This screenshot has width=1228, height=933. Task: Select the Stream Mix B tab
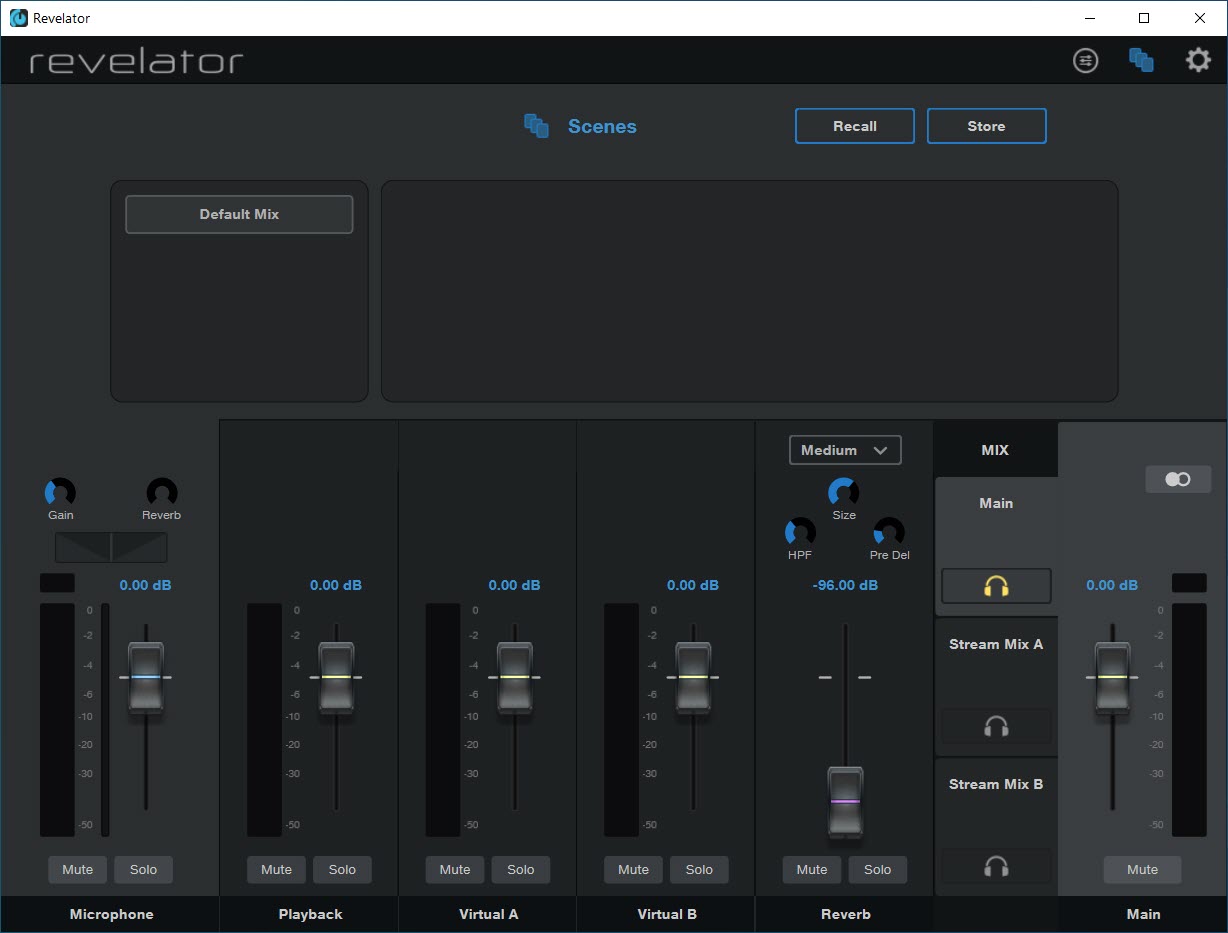tap(996, 785)
